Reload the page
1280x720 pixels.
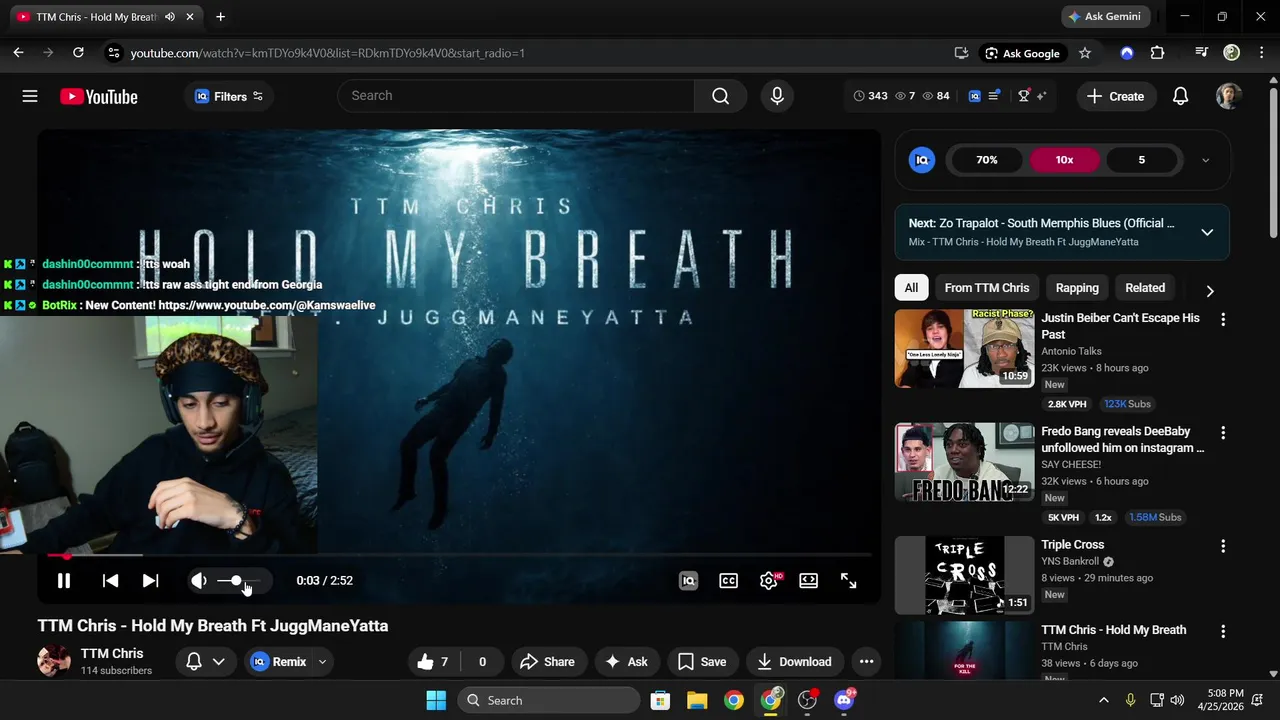tap(78, 53)
